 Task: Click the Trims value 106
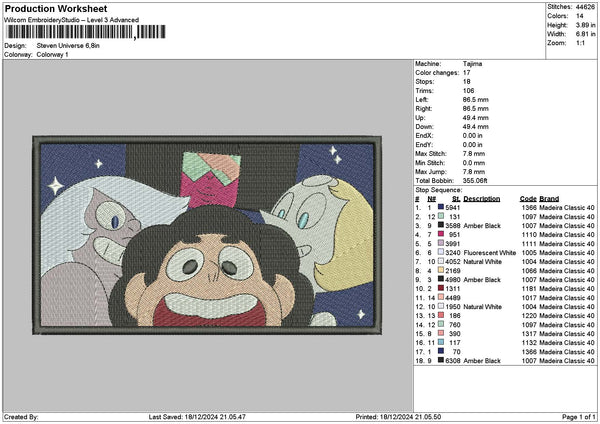coord(468,91)
